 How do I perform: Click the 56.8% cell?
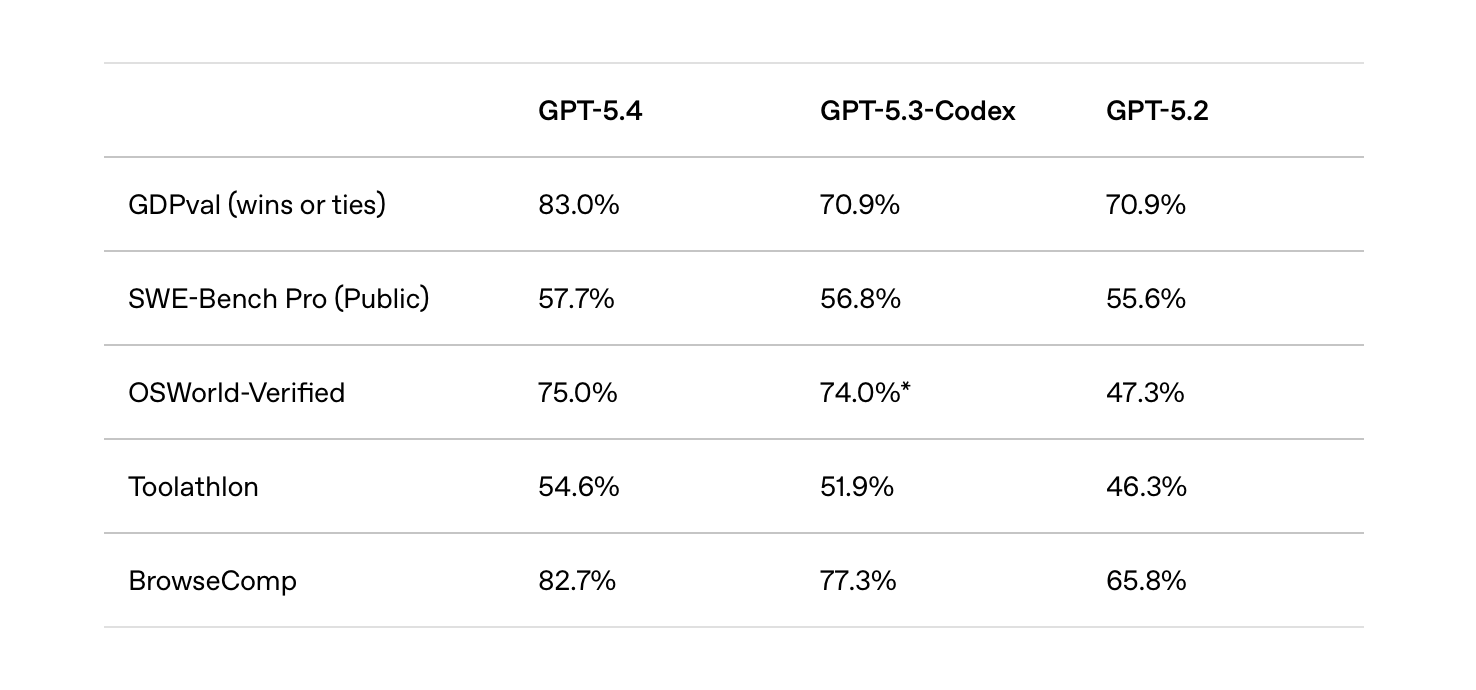pos(860,299)
